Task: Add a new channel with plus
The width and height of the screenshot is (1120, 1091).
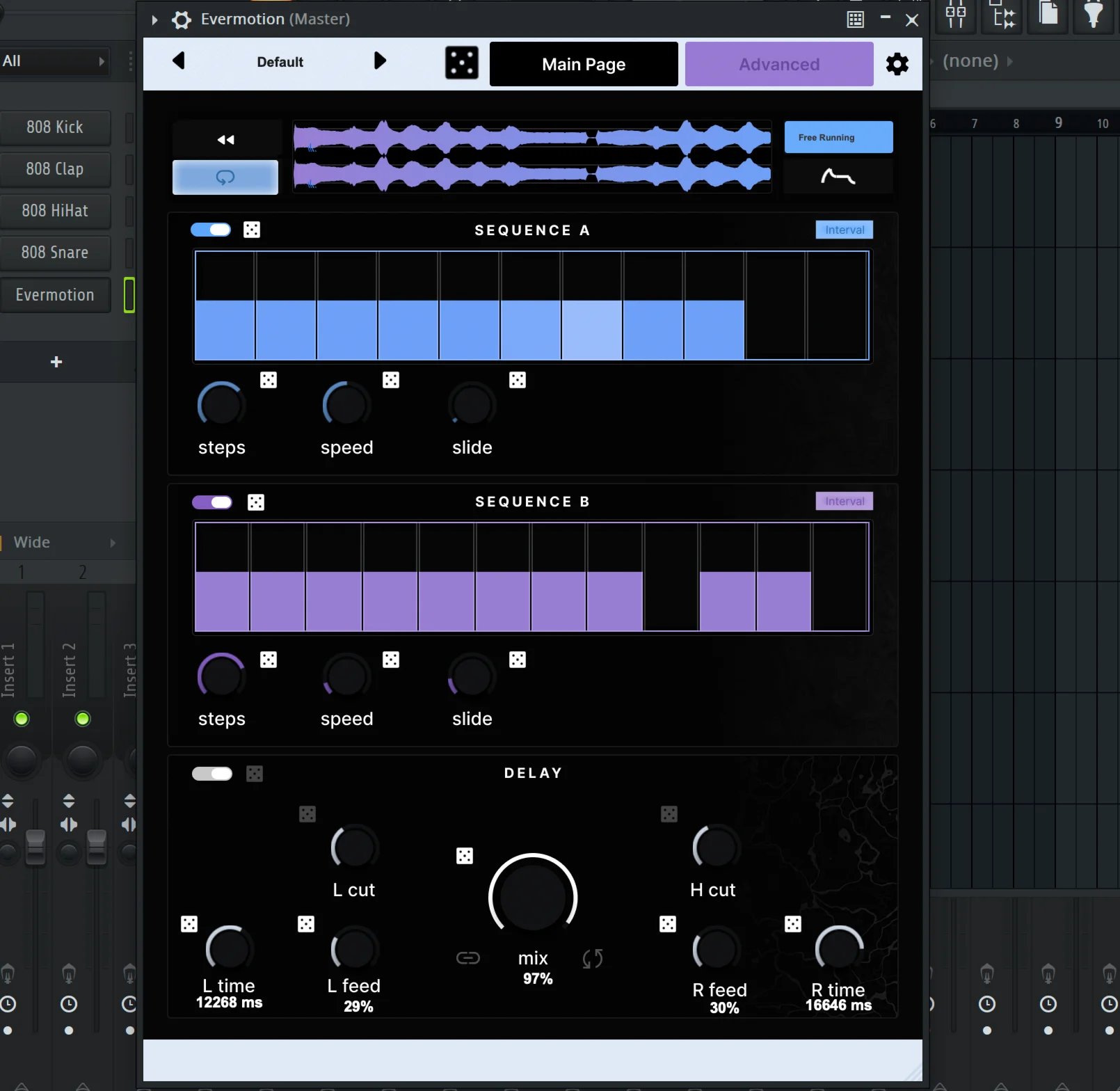Action: 57,362
